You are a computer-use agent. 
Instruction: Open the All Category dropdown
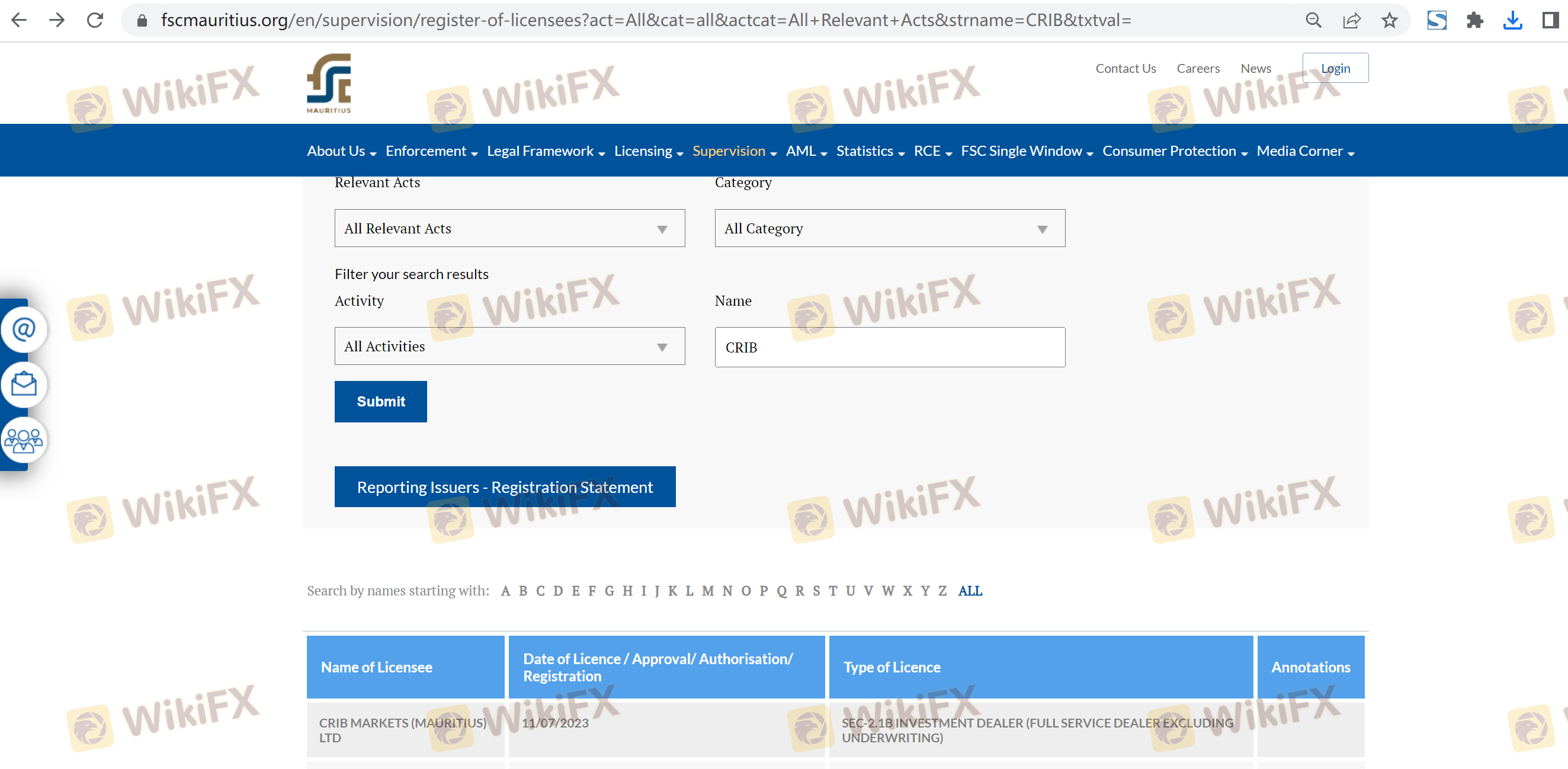click(x=889, y=228)
